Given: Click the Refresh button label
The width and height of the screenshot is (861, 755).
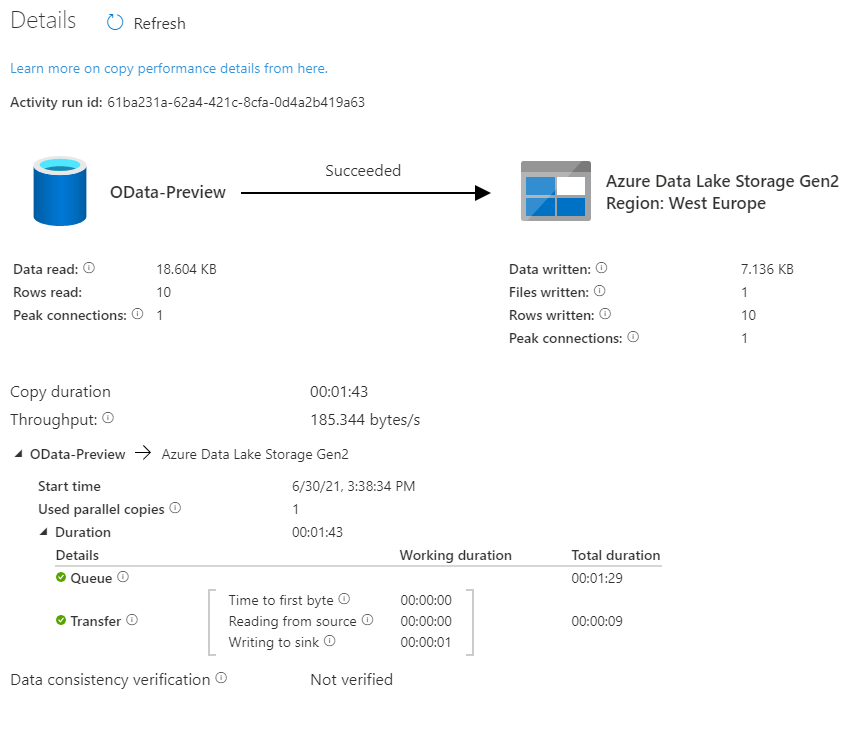Looking at the screenshot, I should (x=160, y=24).
